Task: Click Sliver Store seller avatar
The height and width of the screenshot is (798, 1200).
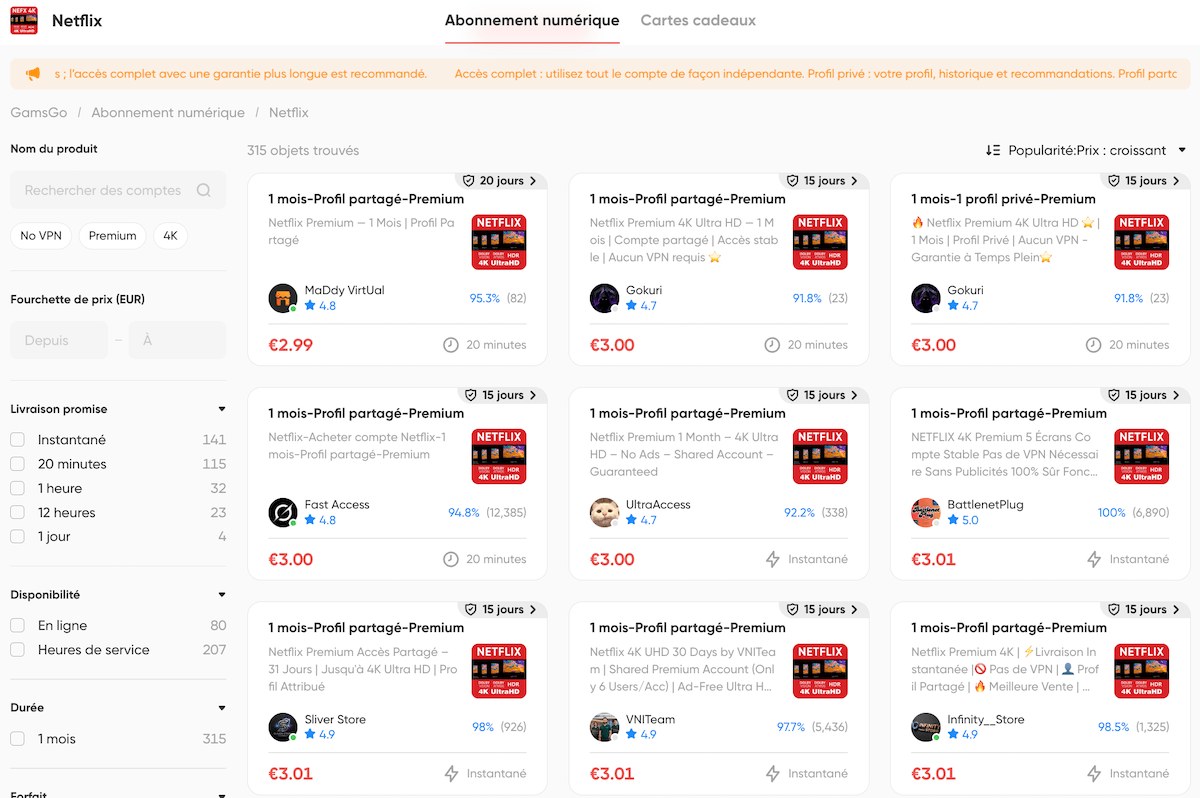Action: [x=283, y=727]
